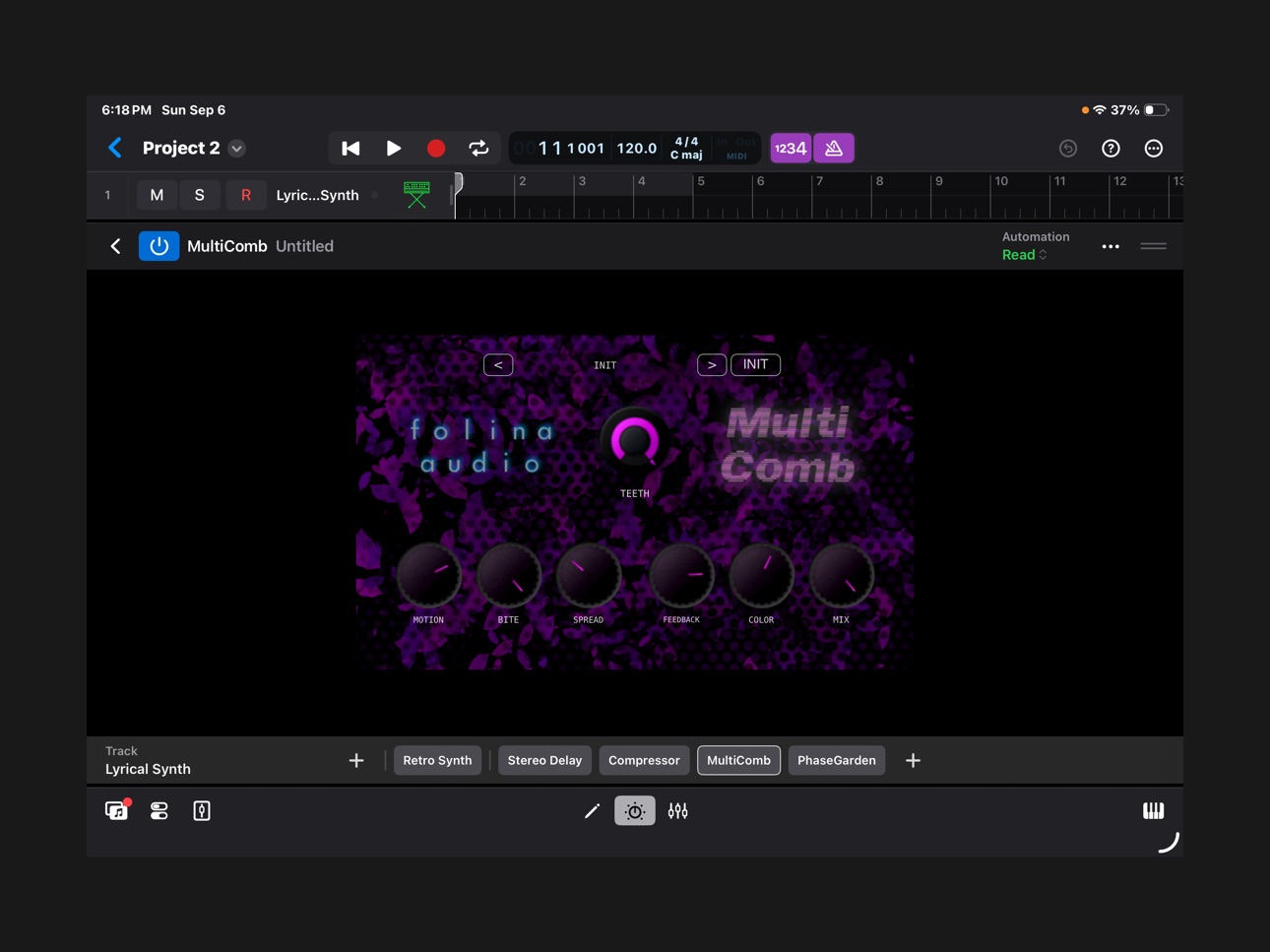Open the sound browser icon

(x=117, y=810)
